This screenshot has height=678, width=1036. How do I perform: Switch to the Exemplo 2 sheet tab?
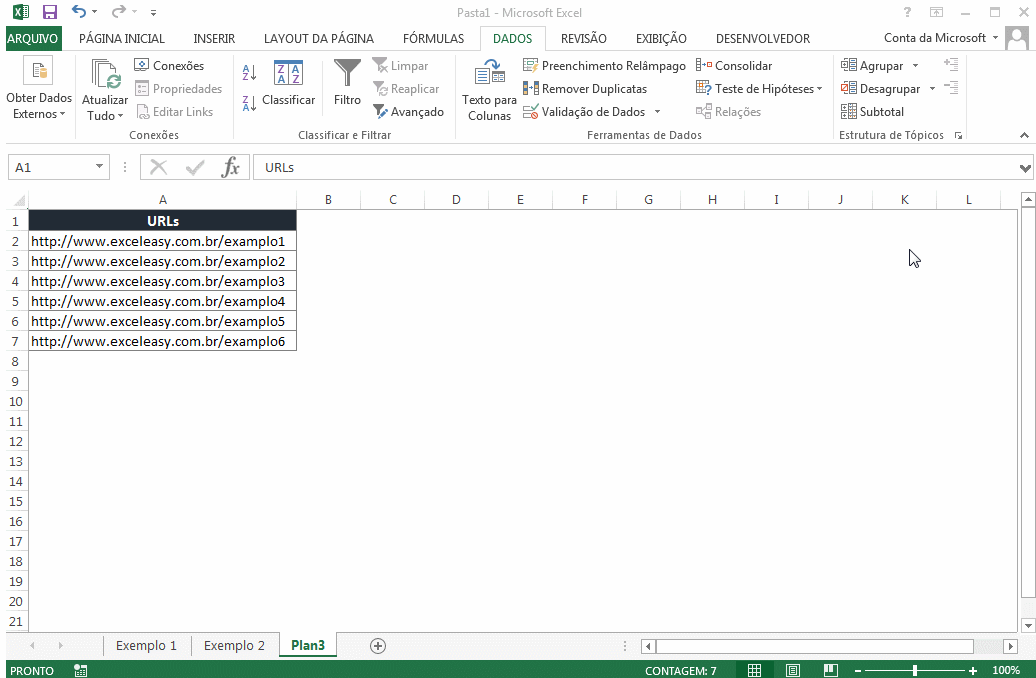click(x=234, y=646)
